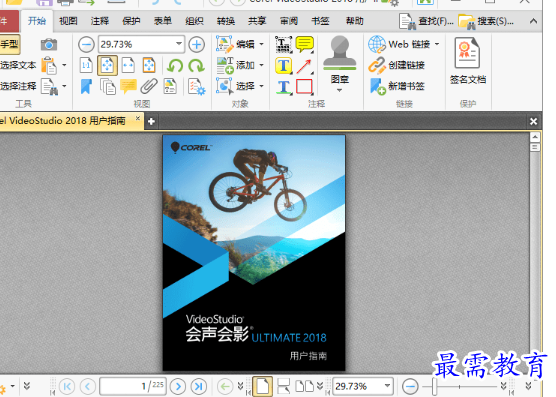Rotate page counter-clockwise
The width and height of the screenshot is (556, 397).
(175, 66)
